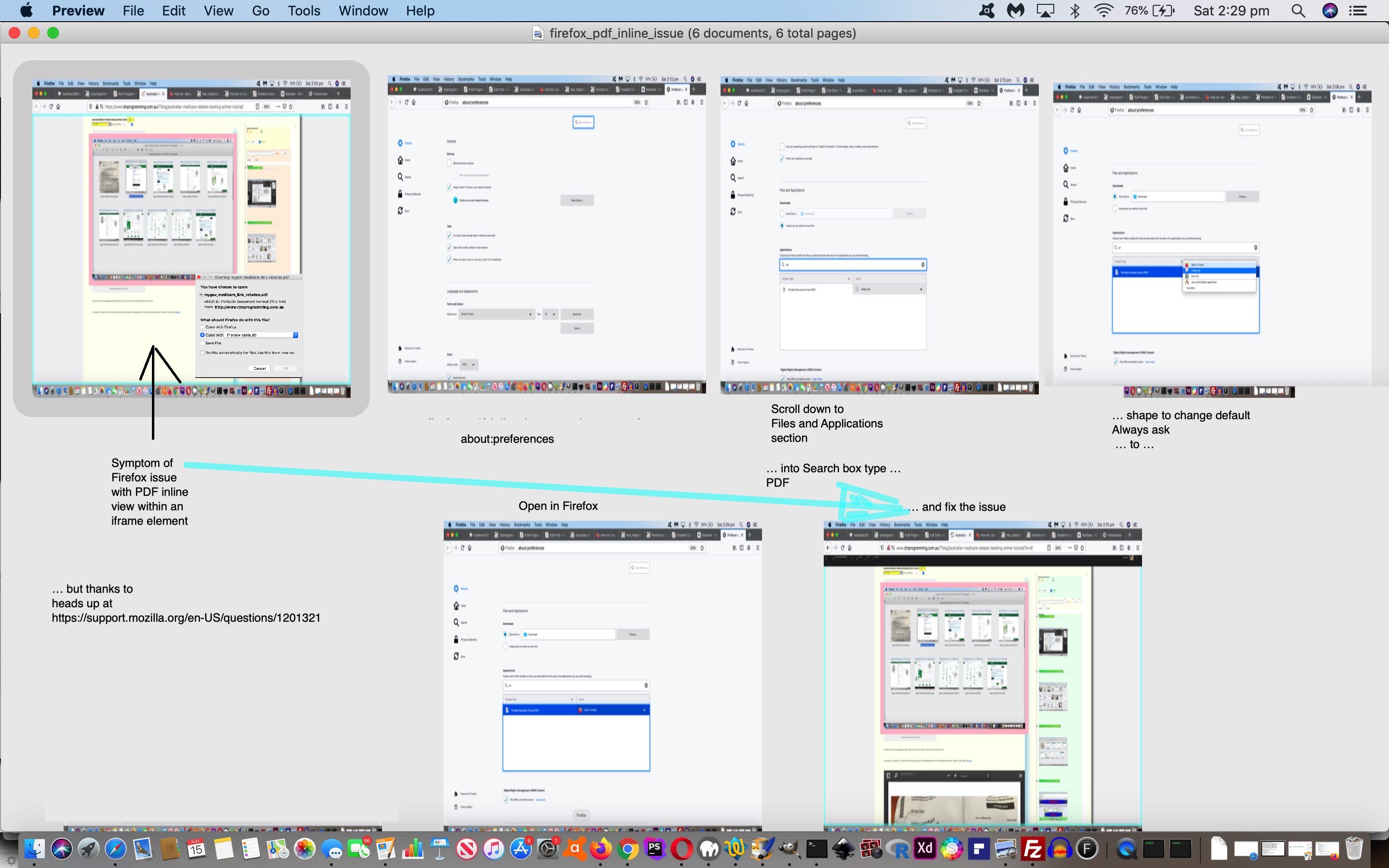Click battery status 76% in menu bar

(1150, 11)
